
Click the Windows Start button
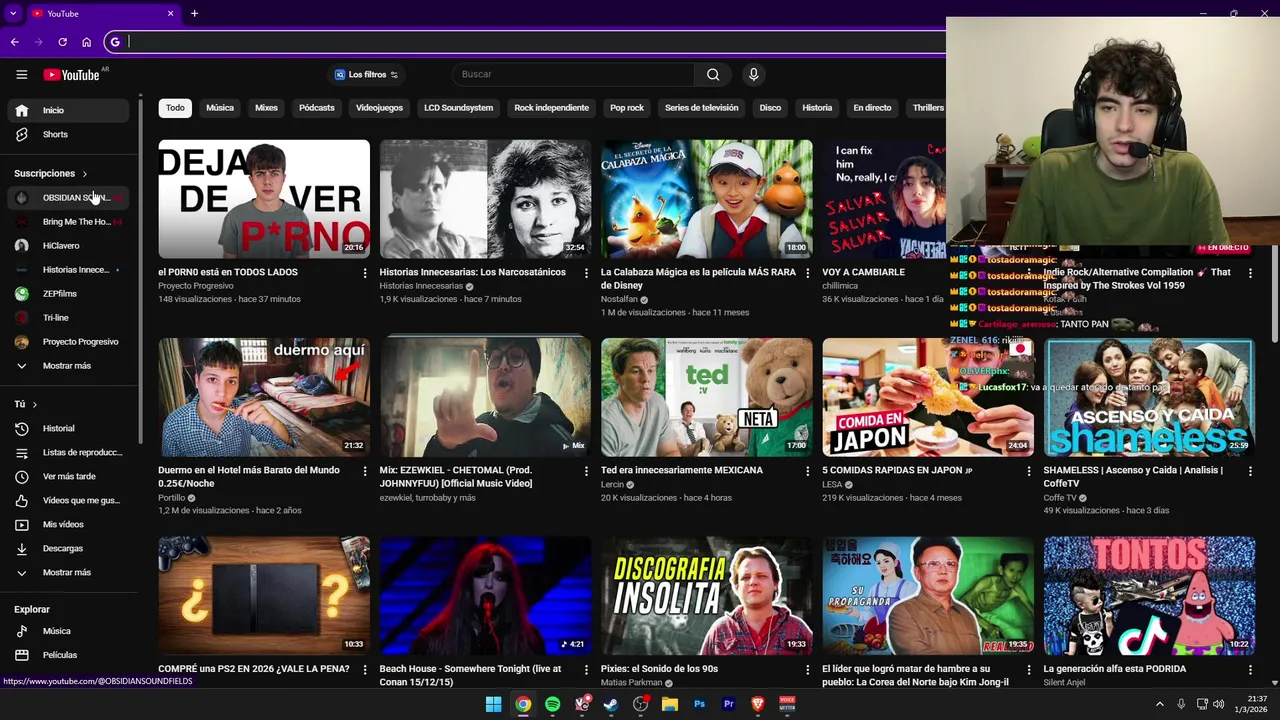[x=493, y=704]
